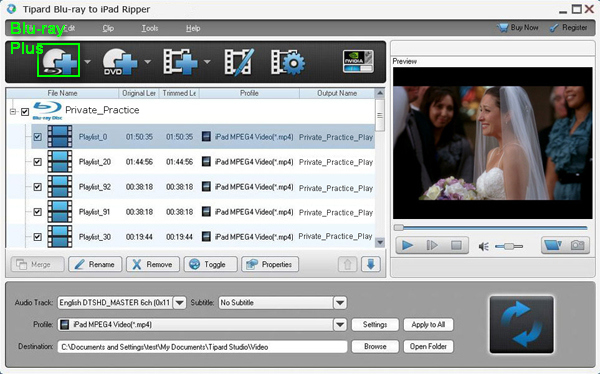The image size is (600, 374).
Task: Stop the preview playback
Action: tap(456, 245)
